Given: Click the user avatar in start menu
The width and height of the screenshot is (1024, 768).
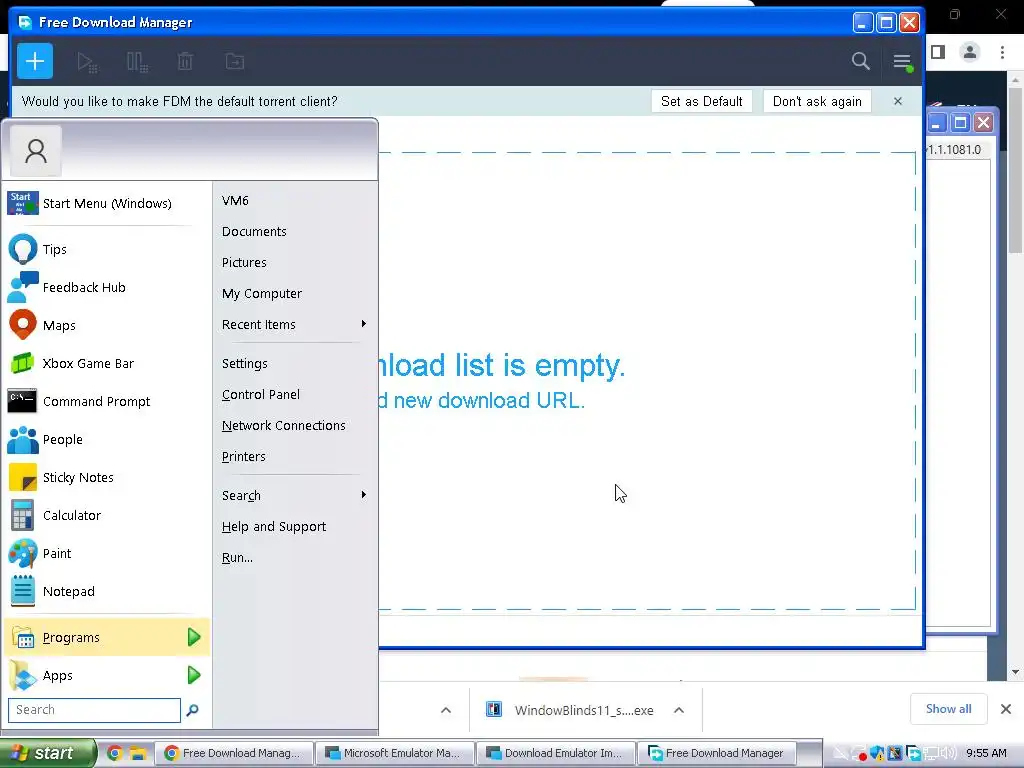Looking at the screenshot, I should point(36,151).
